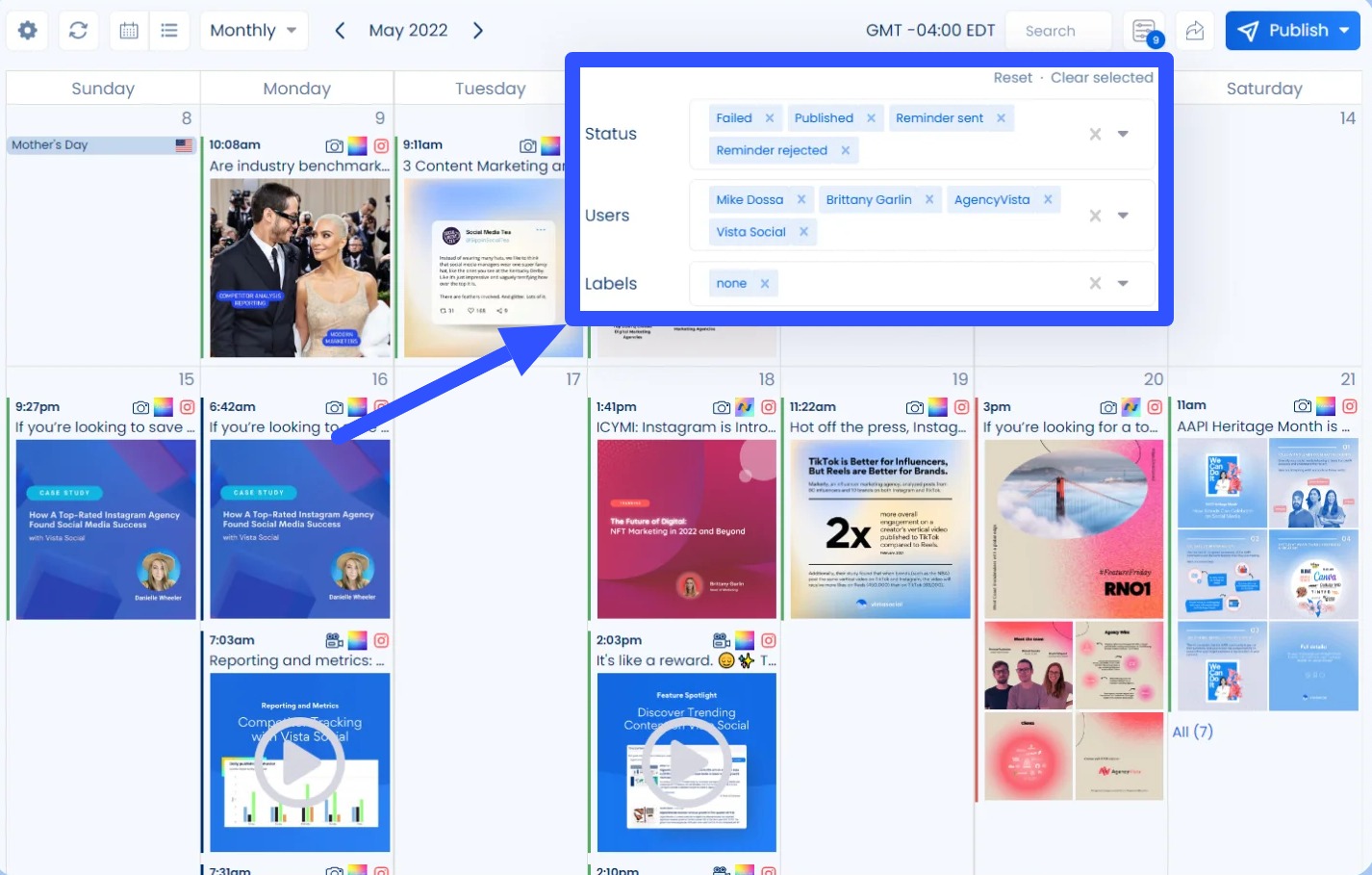
Task: Click the Instagram icon on the May 9 post
Action: pos(383,145)
